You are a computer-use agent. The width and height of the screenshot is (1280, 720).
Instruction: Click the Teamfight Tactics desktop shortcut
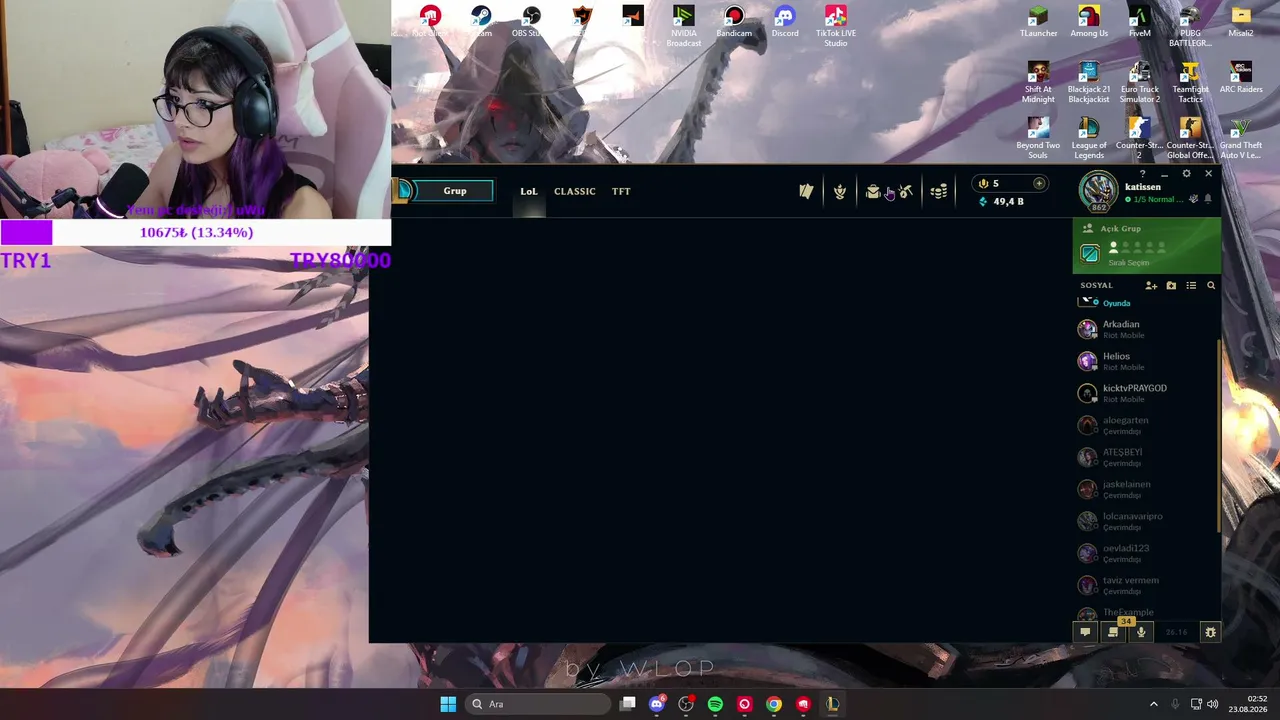click(1190, 83)
